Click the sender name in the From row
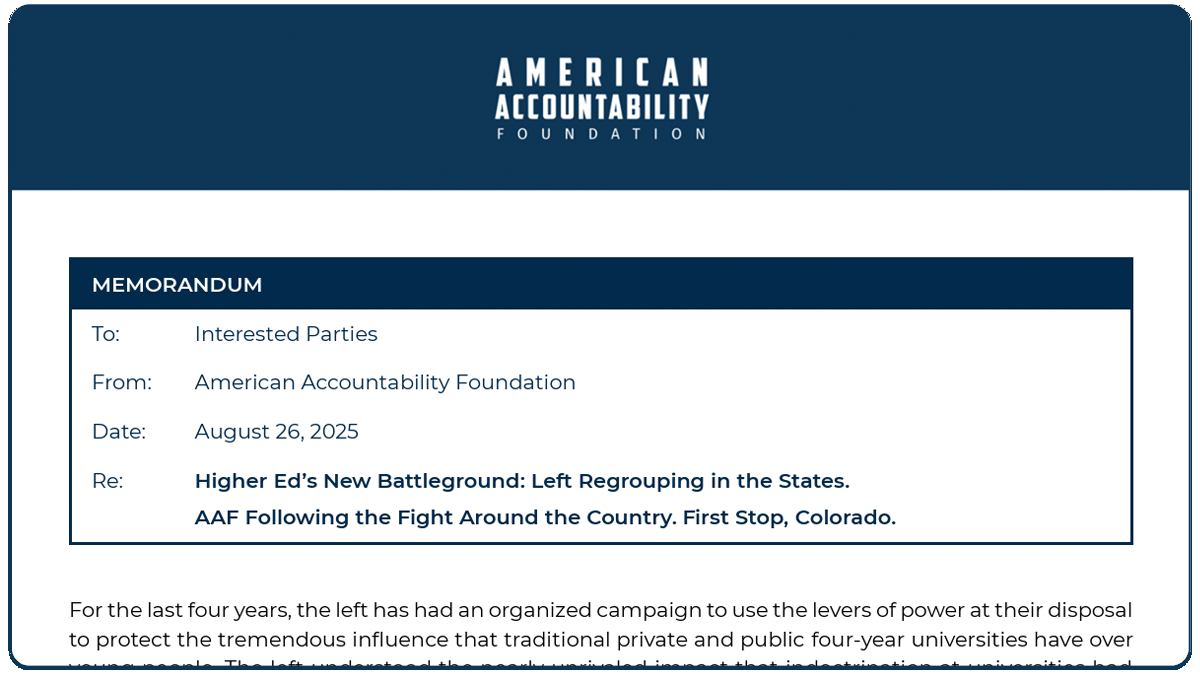 click(385, 382)
